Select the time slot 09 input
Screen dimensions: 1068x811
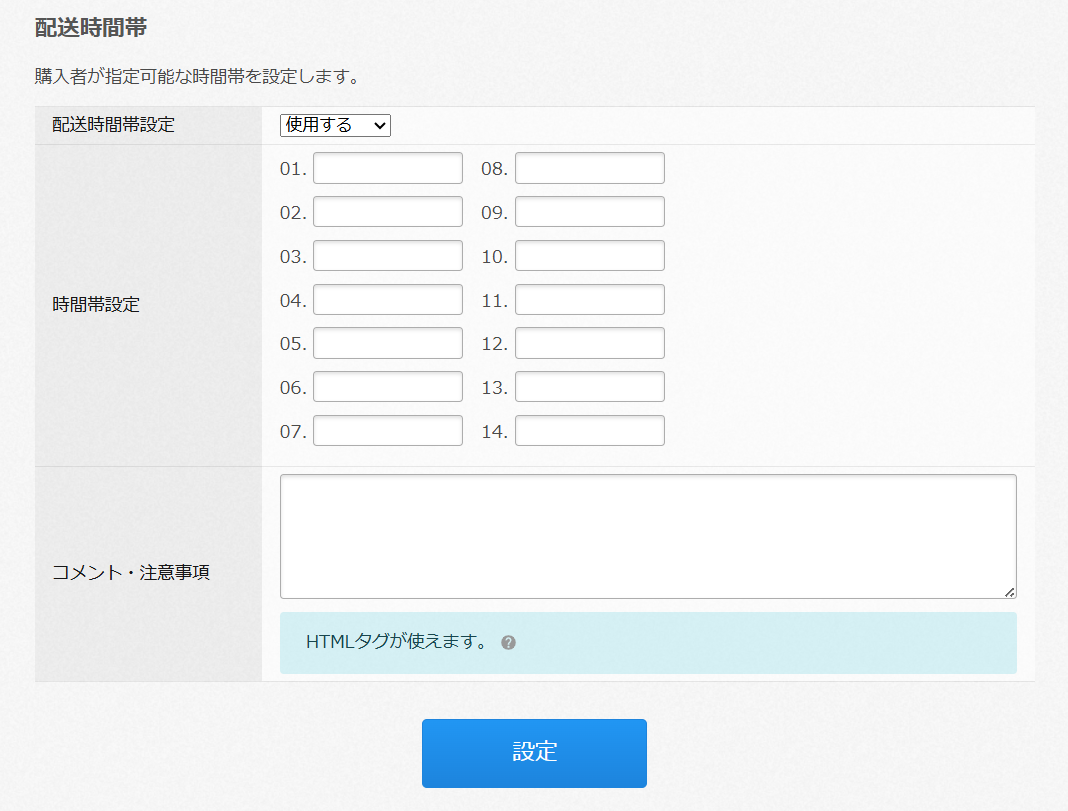click(x=589, y=212)
